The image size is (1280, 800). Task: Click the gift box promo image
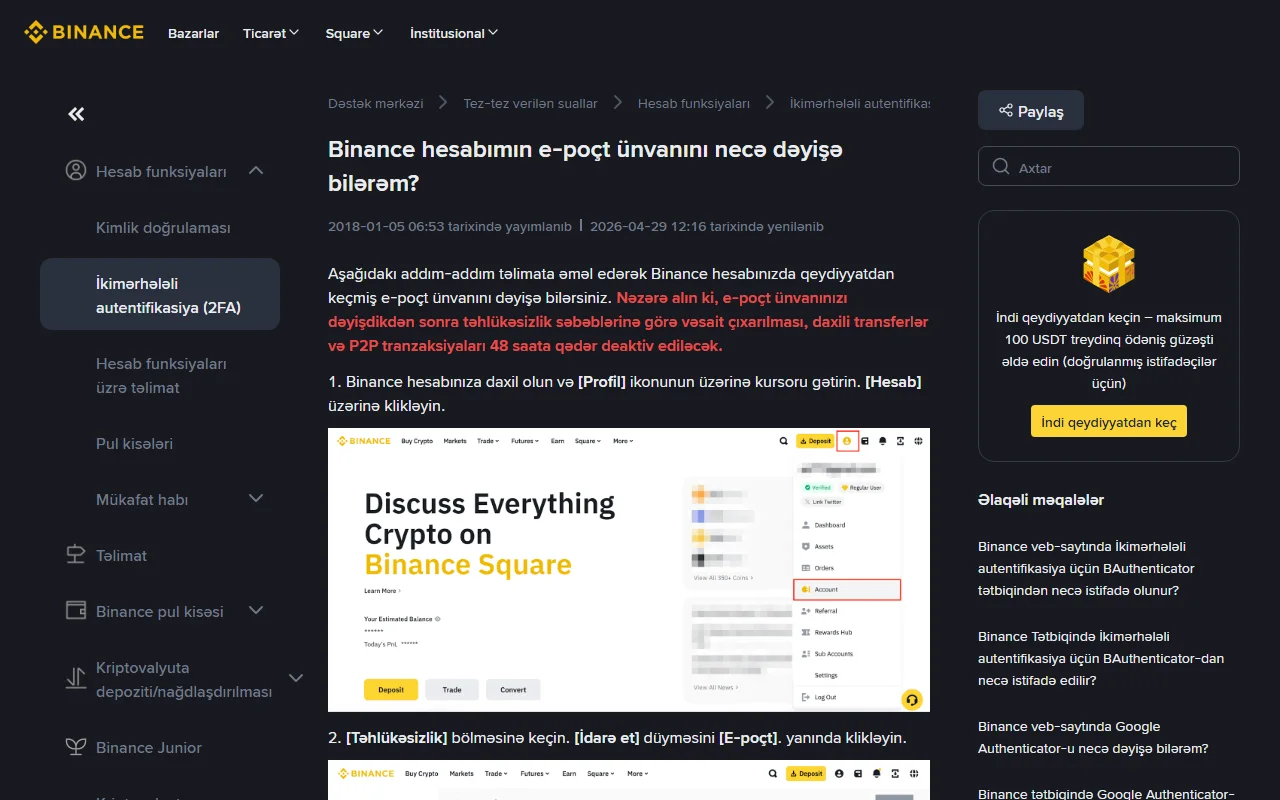(x=1108, y=263)
